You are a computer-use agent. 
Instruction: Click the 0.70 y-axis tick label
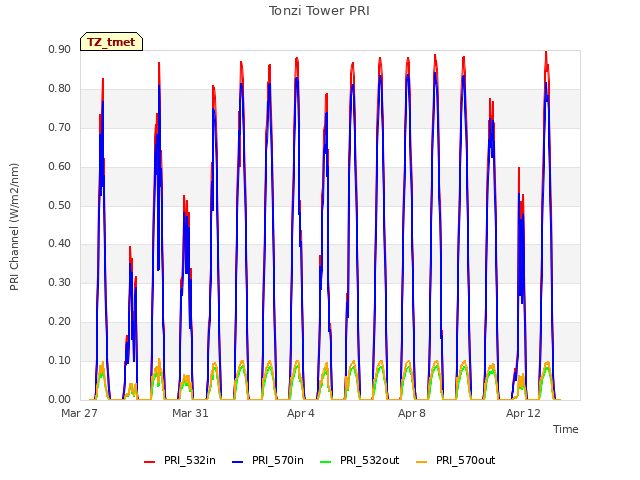click(x=60, y=127)
